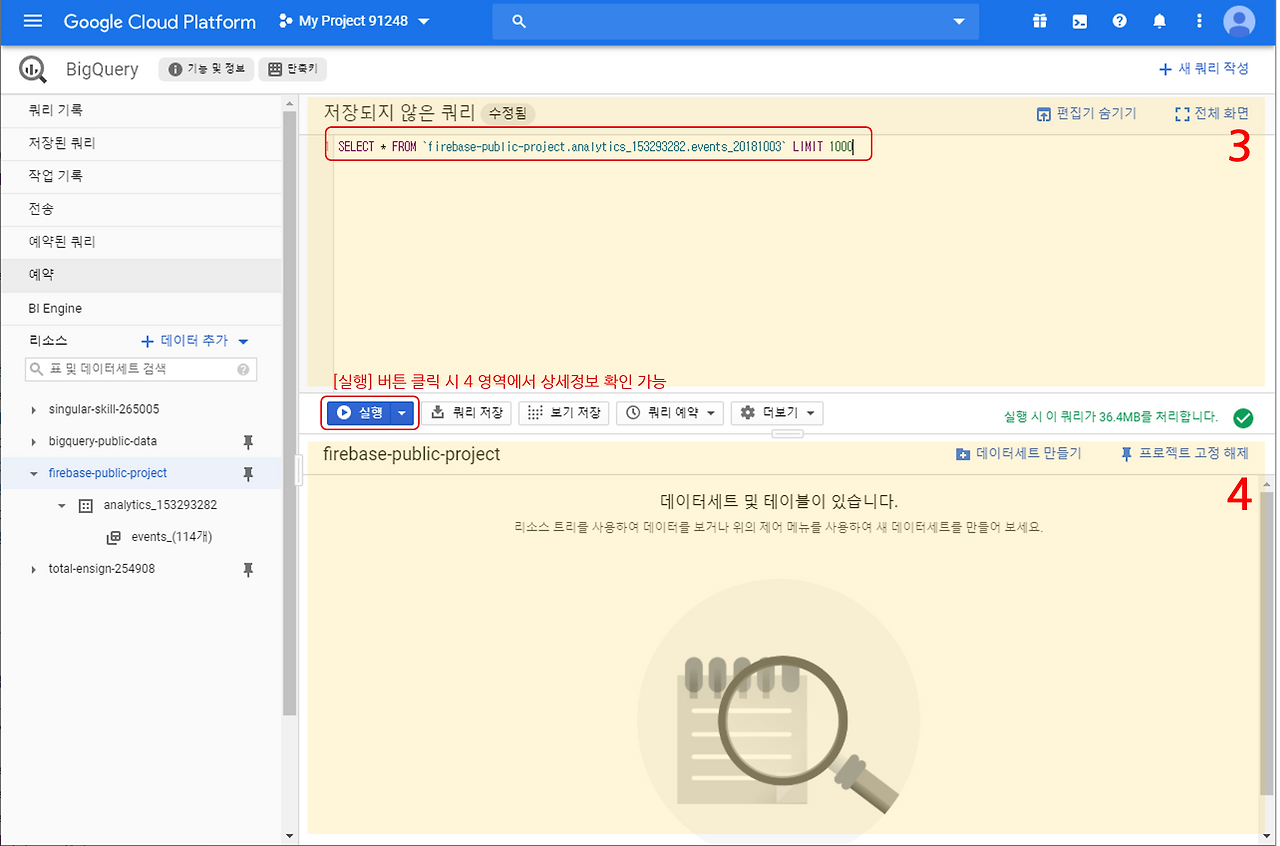Click the 표 및 데이터세트 검색 search field

pos(140,369)
